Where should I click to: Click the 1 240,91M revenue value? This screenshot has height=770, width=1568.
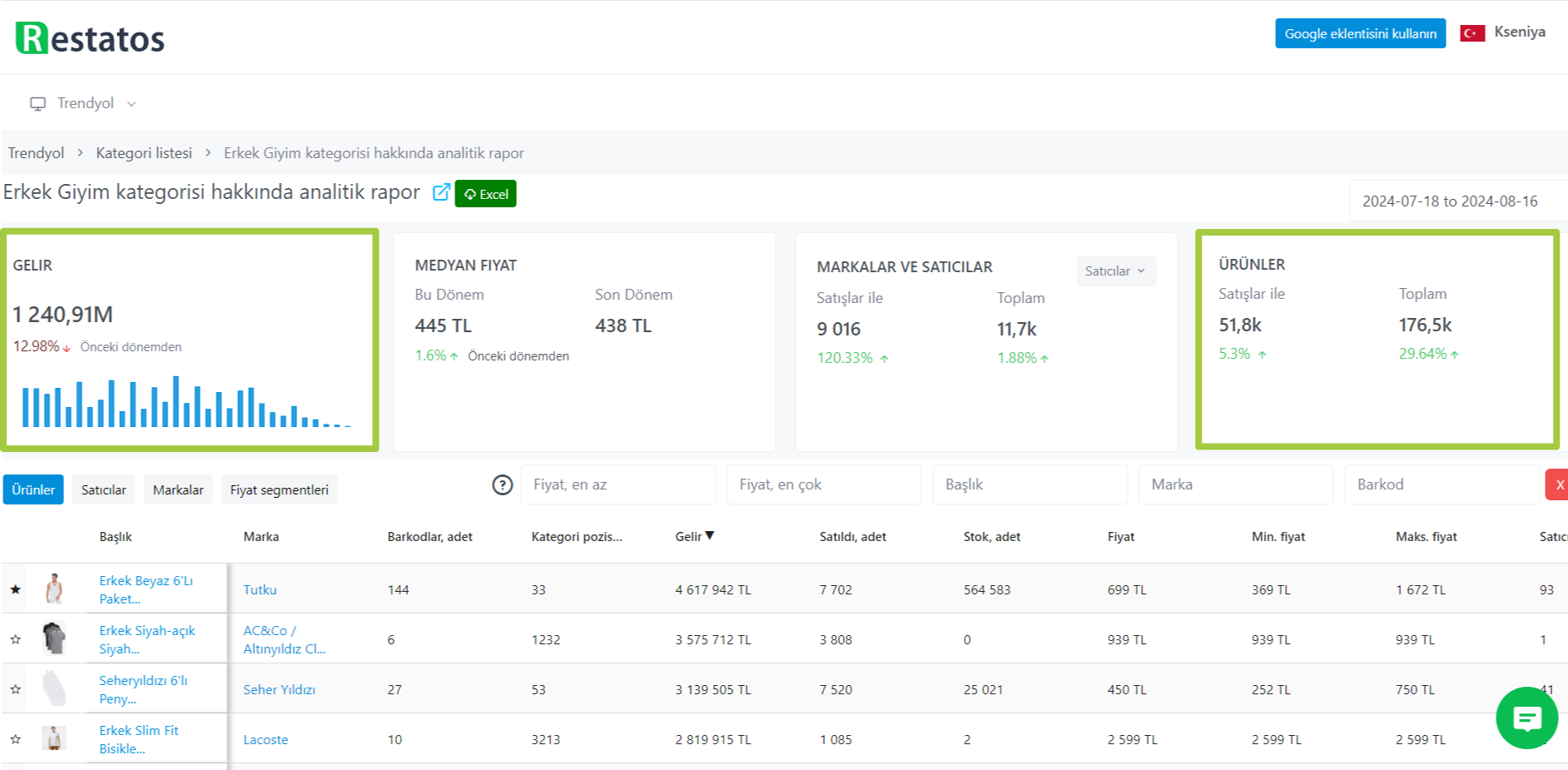[x=62, y=315]
